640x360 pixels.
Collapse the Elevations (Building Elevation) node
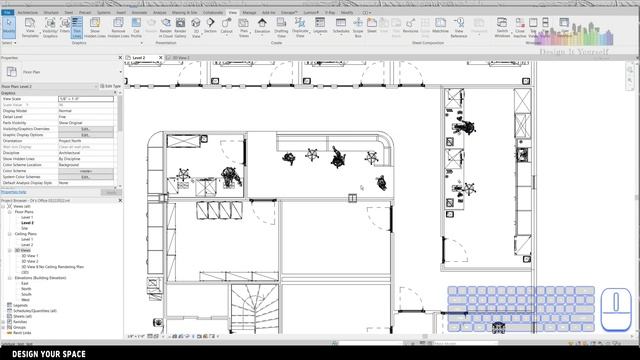(10, 278)
